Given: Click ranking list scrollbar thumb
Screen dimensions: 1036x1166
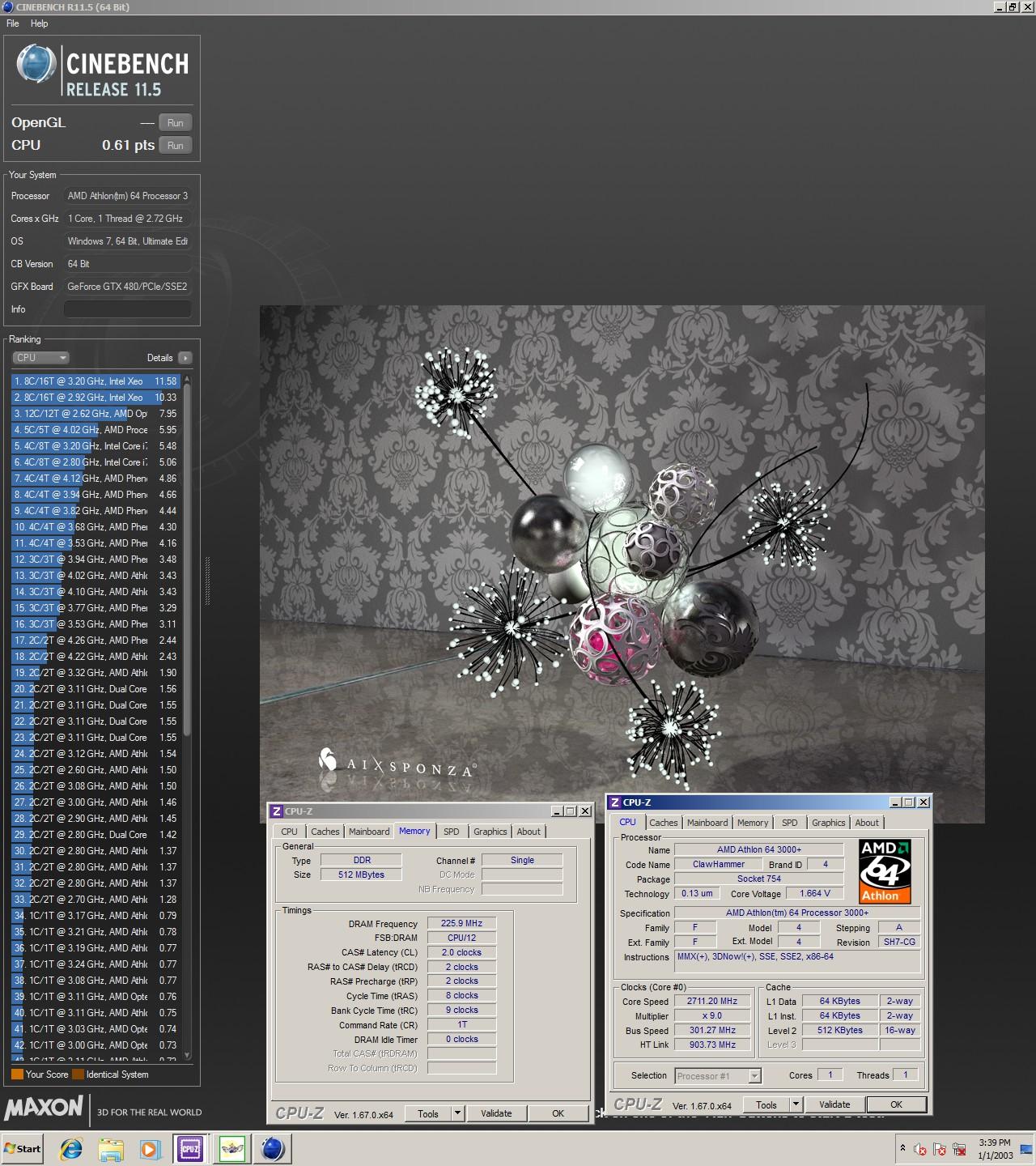Looking at the screenshot, I should [x=188, y=559].
